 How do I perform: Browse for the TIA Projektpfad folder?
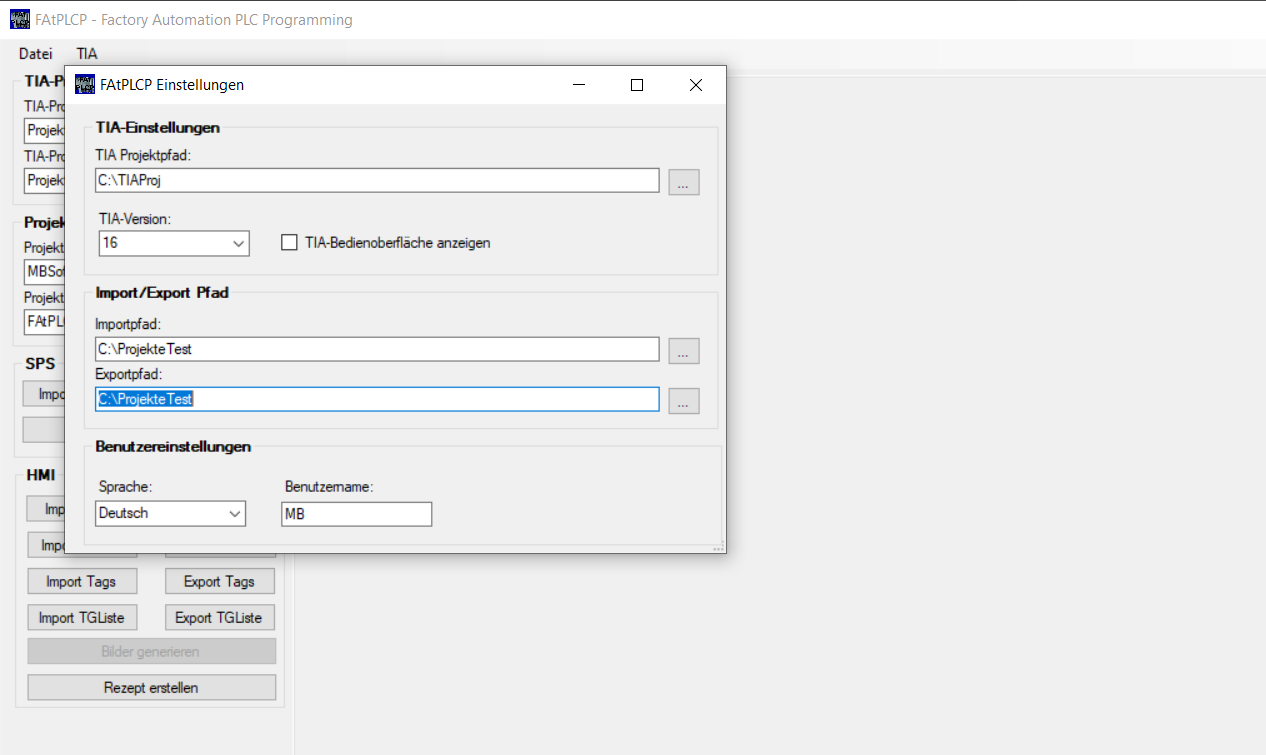coord(684,182)
